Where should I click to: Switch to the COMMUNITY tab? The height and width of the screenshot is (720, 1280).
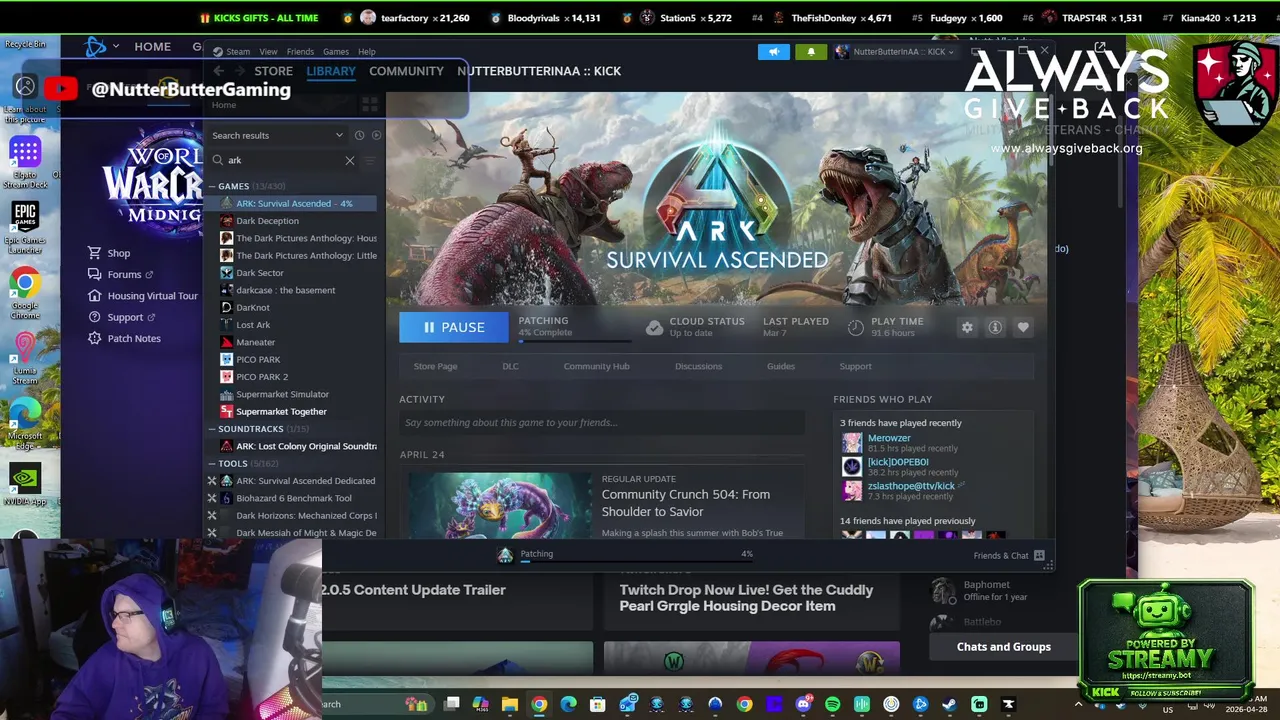pos(406,71)
